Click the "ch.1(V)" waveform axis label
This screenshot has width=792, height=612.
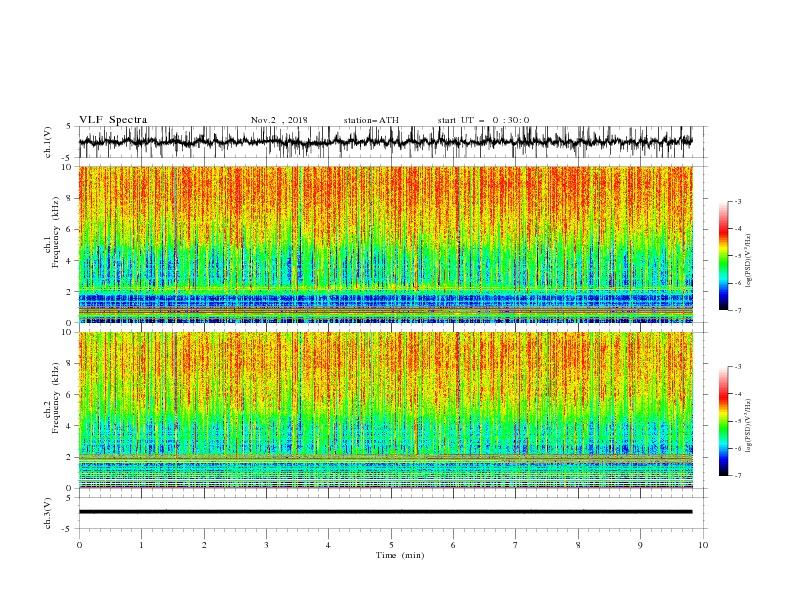click(x=48, y=142)
